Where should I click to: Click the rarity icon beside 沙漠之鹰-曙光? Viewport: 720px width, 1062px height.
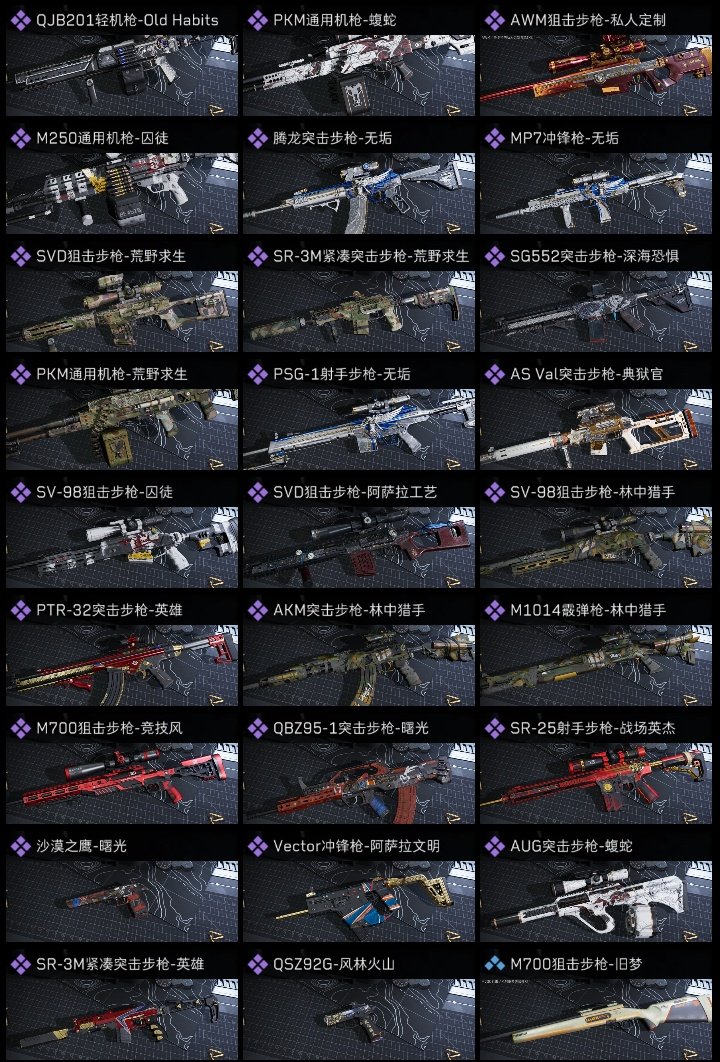pyautogui.click(x=21, y=846)
